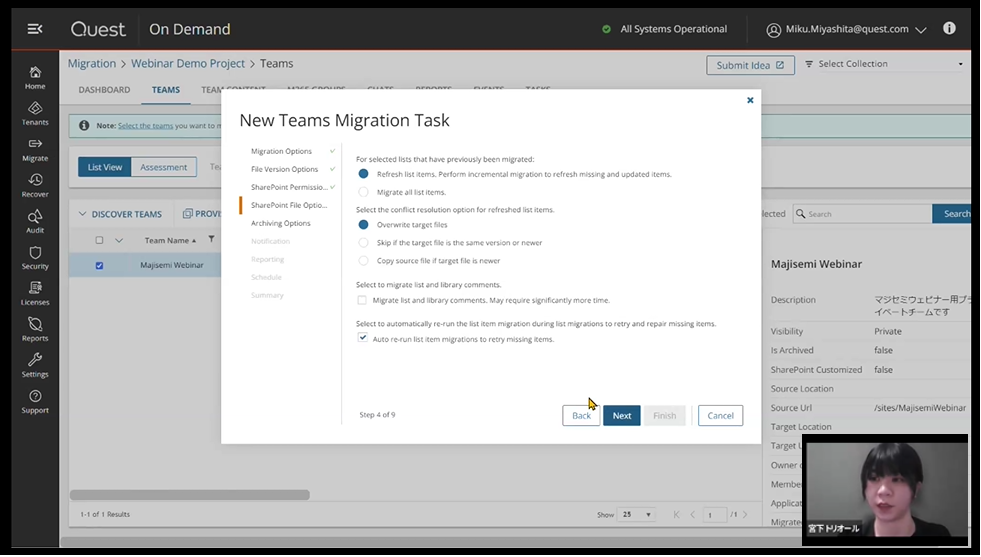Image resolution: width=981 pixels, height=557 pixels.
Task: Enable Migrate list and library comments checkbox
Action: [x=363, y=300]
